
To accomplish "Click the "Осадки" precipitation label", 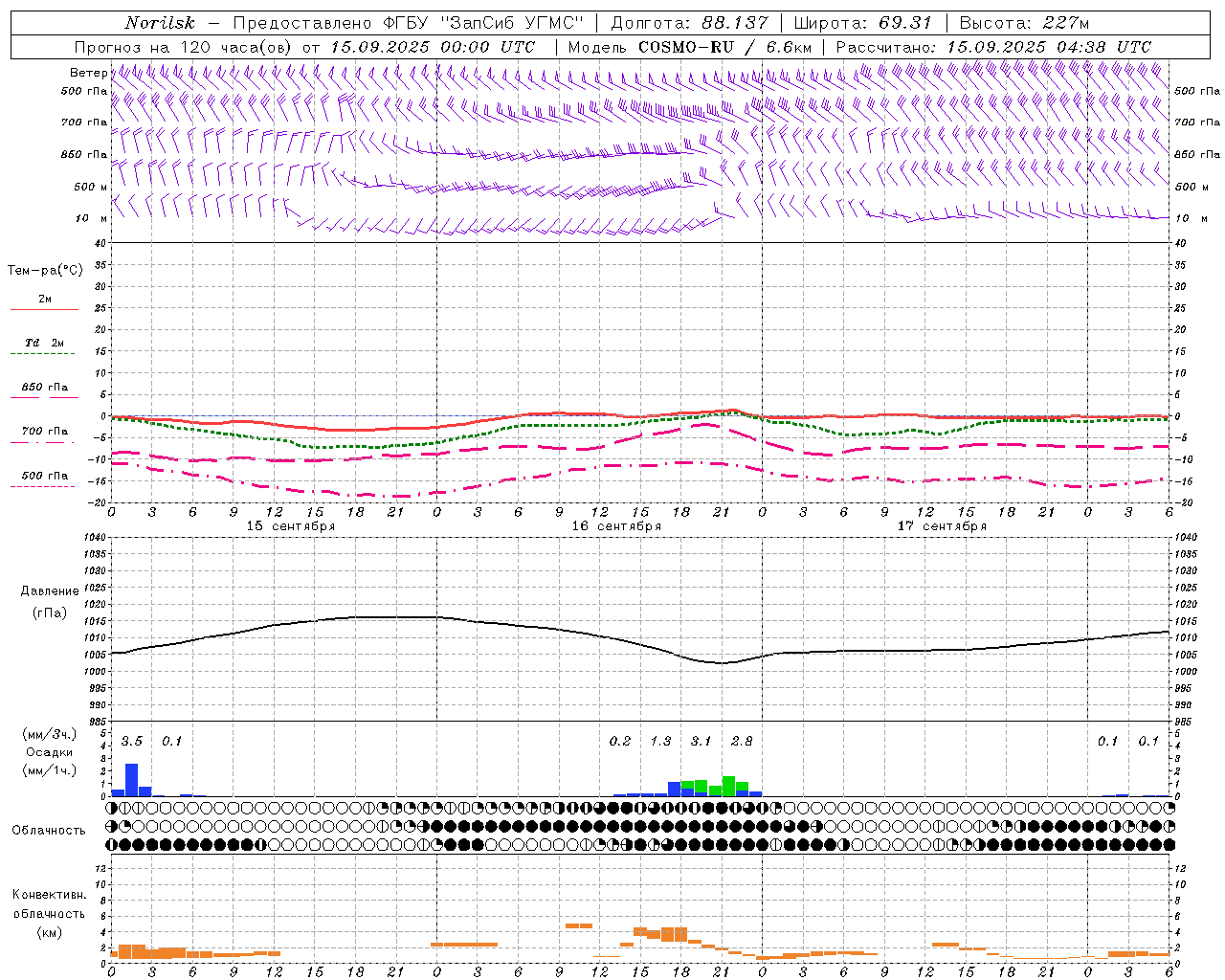I will [x=49, y=752].
